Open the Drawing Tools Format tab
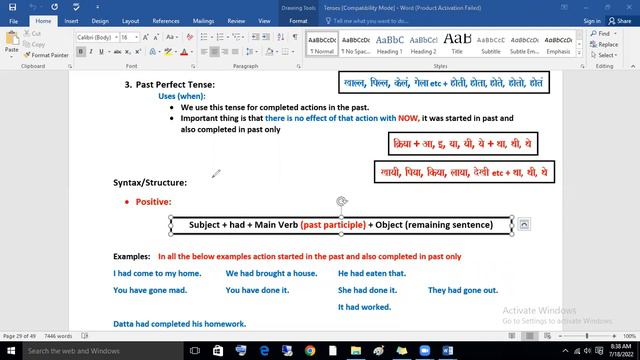 298,21
